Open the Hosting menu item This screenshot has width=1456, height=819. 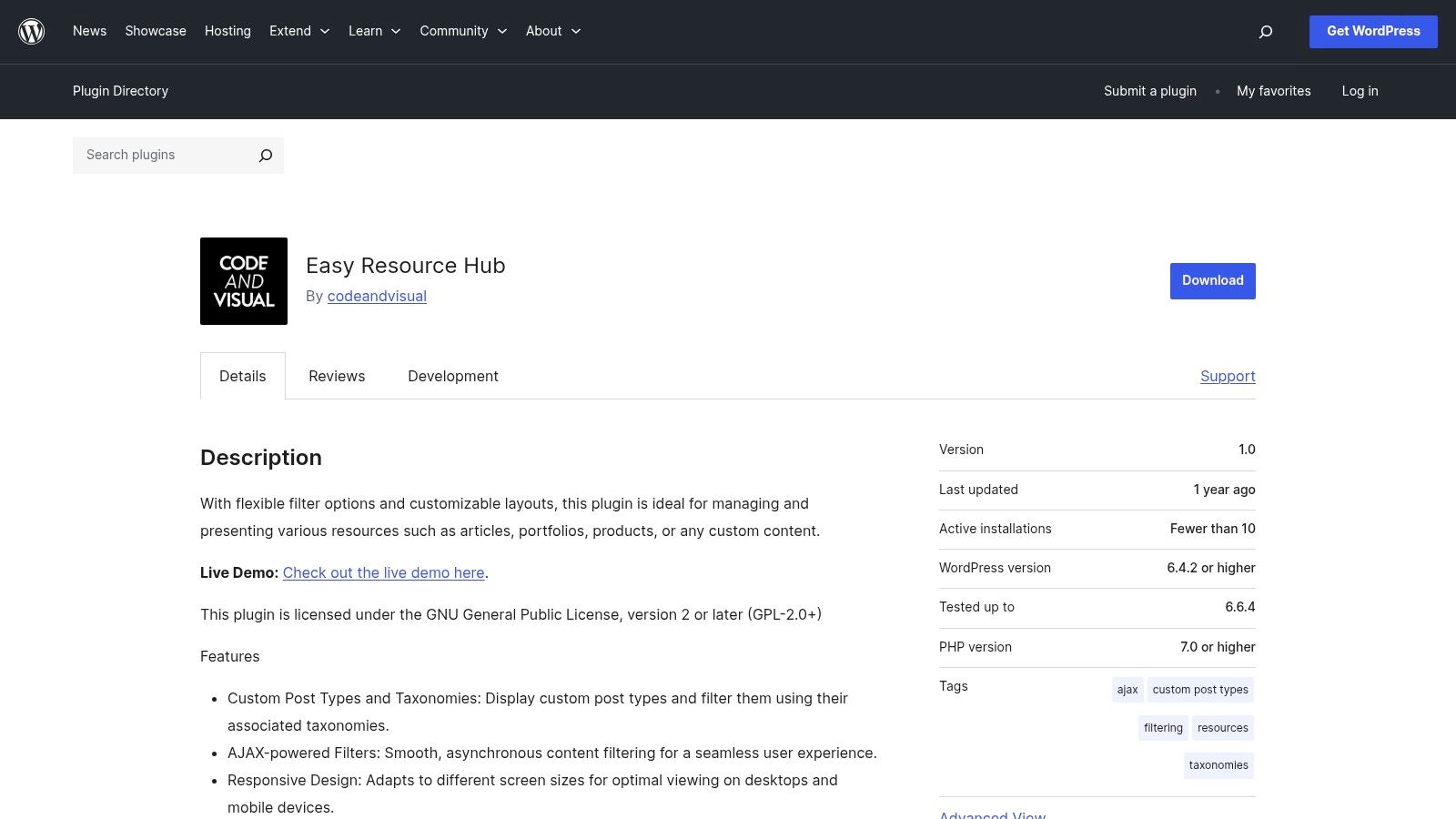tap(227, 30)
